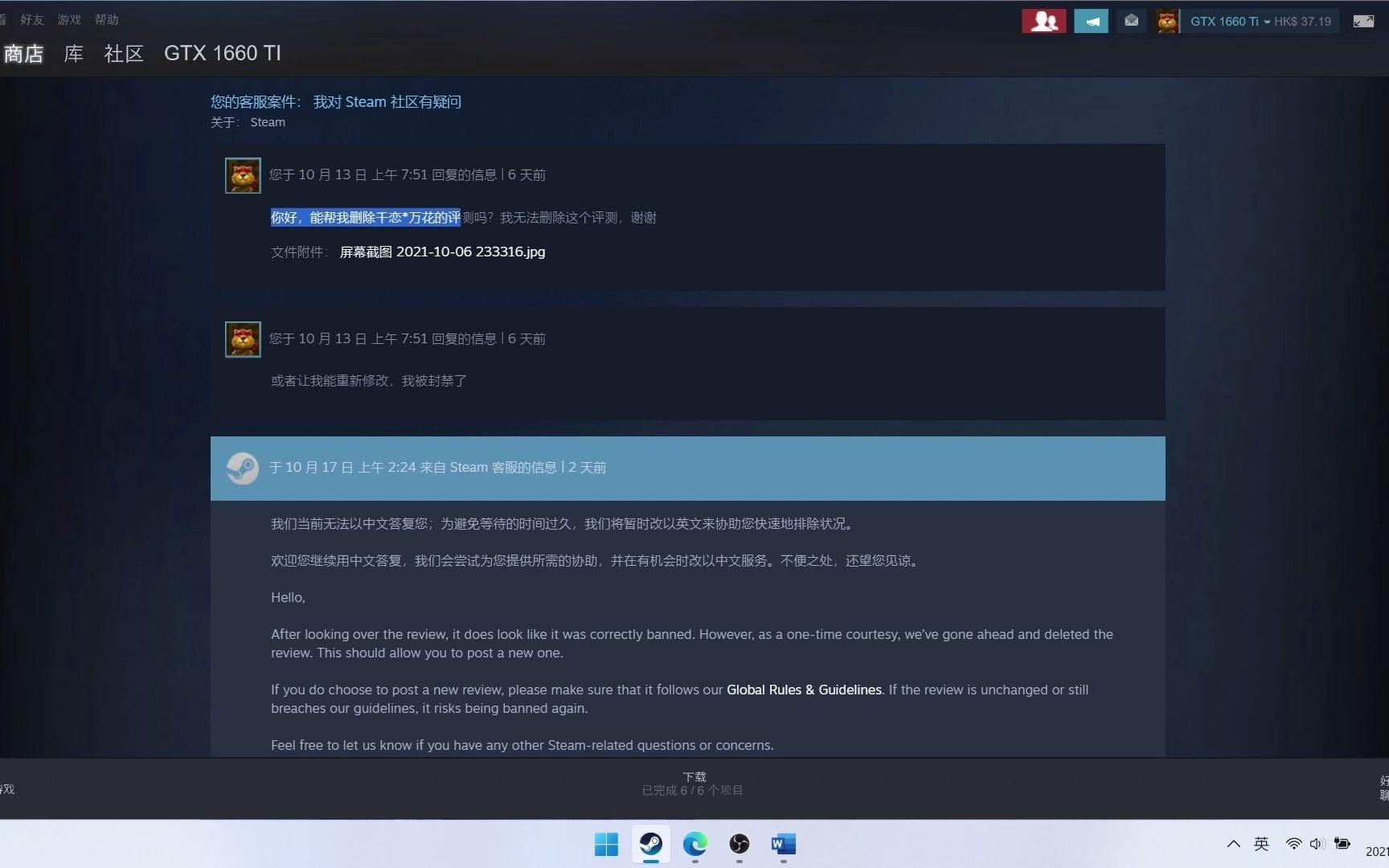This screenshot has height=868, width=1389.
Task: Open the GTX 1660 TI profile tab
Action: tap(223, 53)
